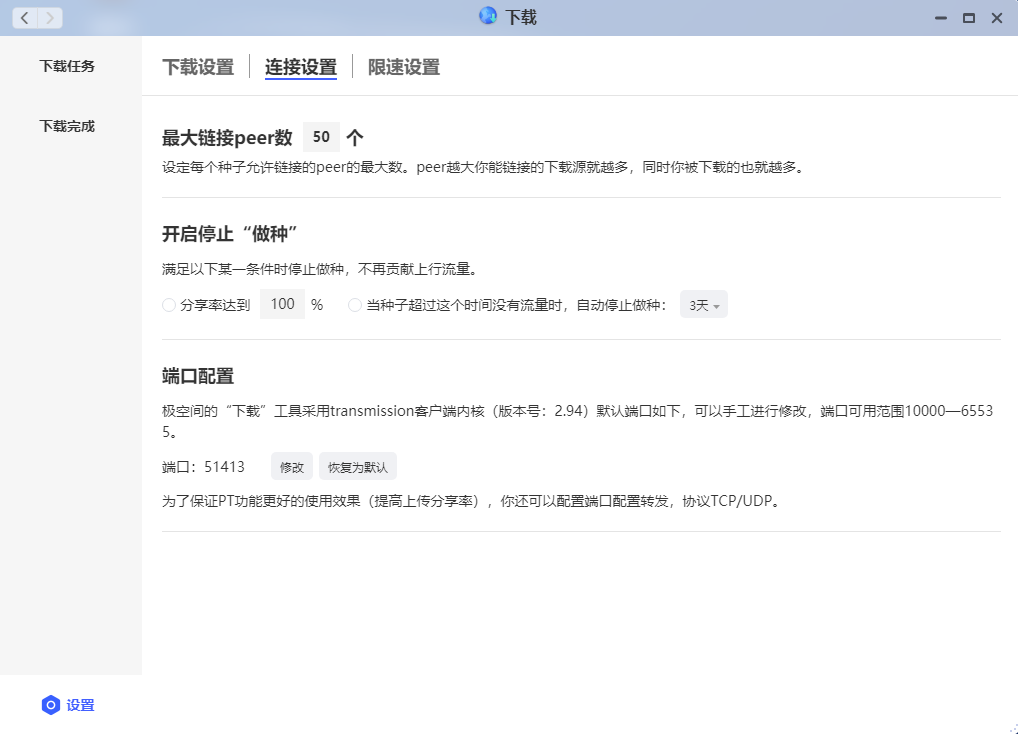Switch to the 限速设置 tab
The width and height of the screenshot is (1018, 734).
[404, 67]
